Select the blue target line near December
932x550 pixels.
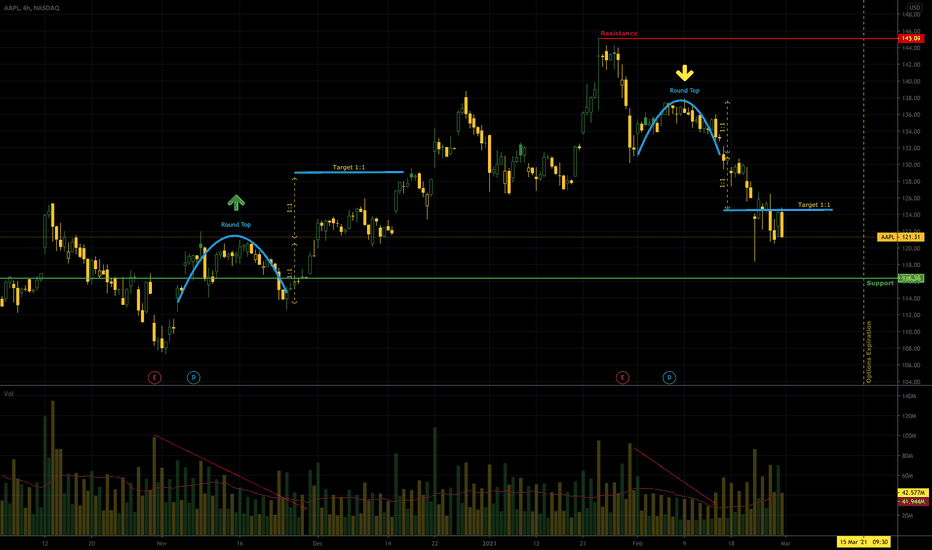pyautogui.click(x=349, y=172)
